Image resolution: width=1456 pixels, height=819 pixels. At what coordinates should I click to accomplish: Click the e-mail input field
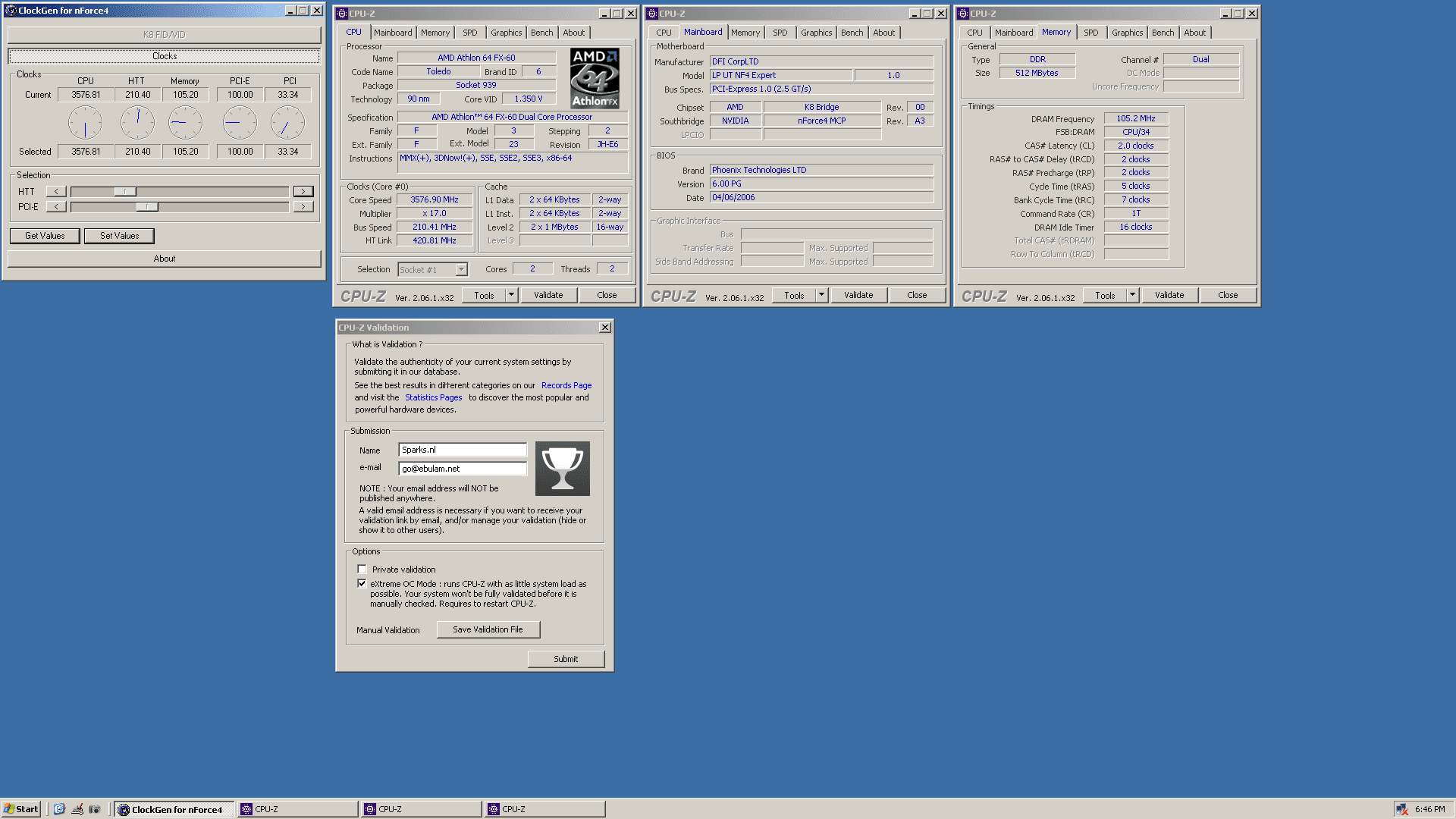(x=463, y=469)
